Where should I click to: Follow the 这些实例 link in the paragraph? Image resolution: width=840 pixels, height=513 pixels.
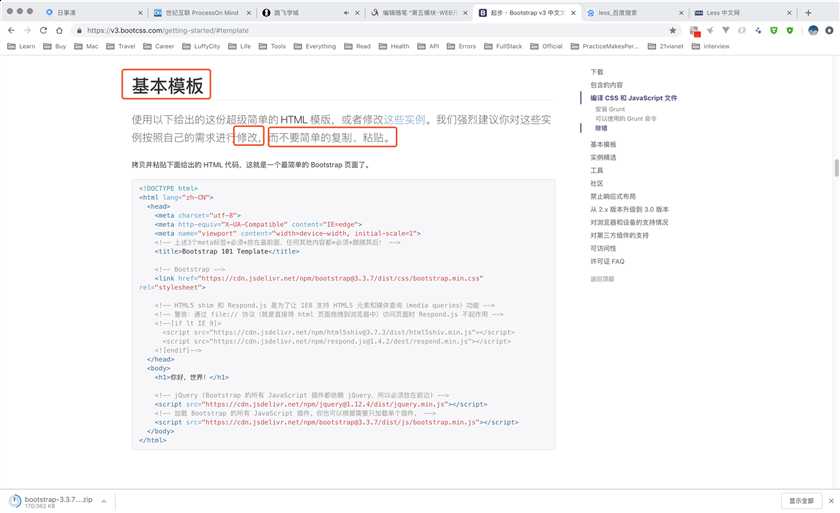tap(404, 119)
